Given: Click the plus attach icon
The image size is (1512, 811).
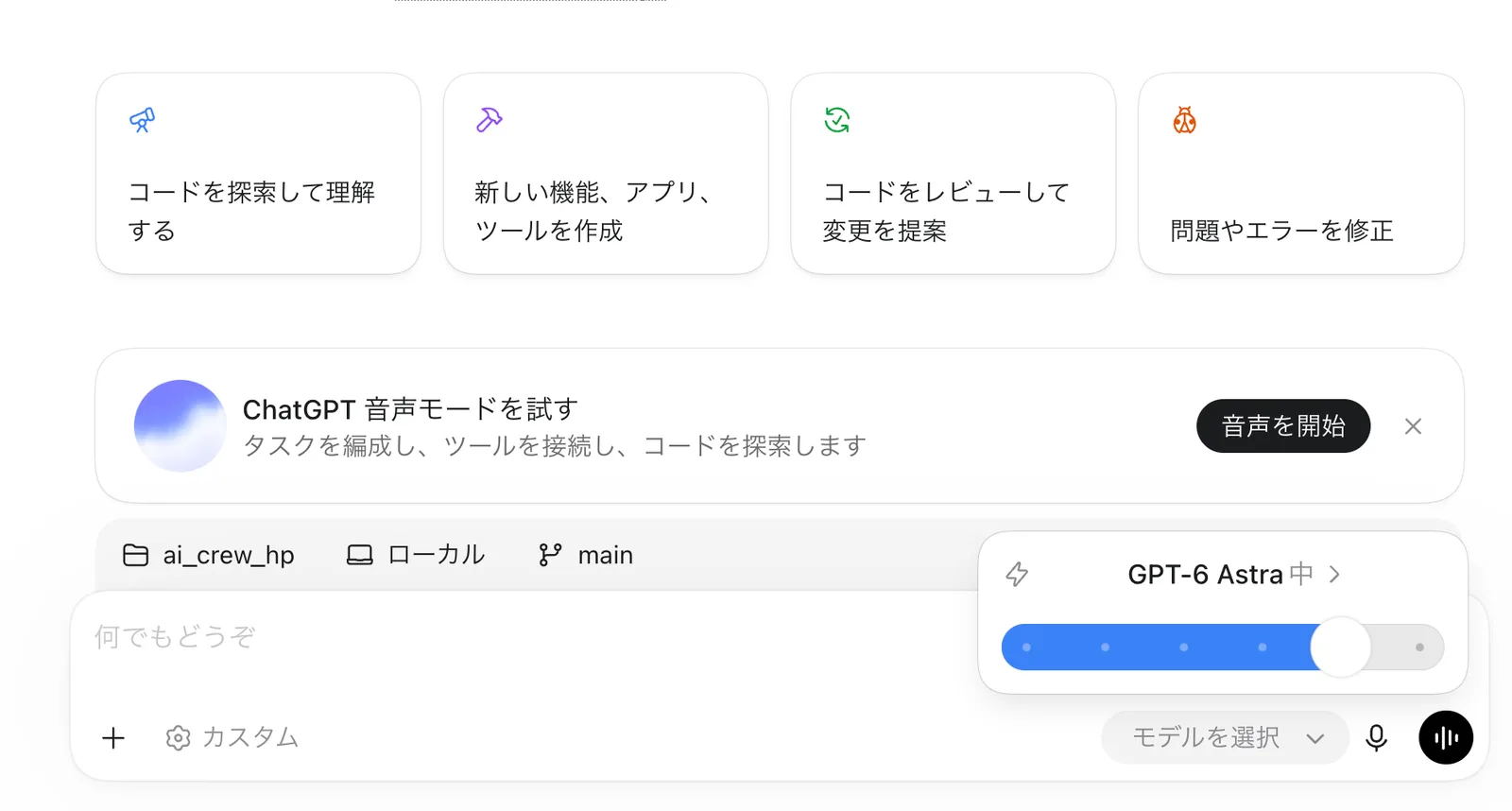Looking at the screenshot, I should pyautogui.click(x=113, y=737).
